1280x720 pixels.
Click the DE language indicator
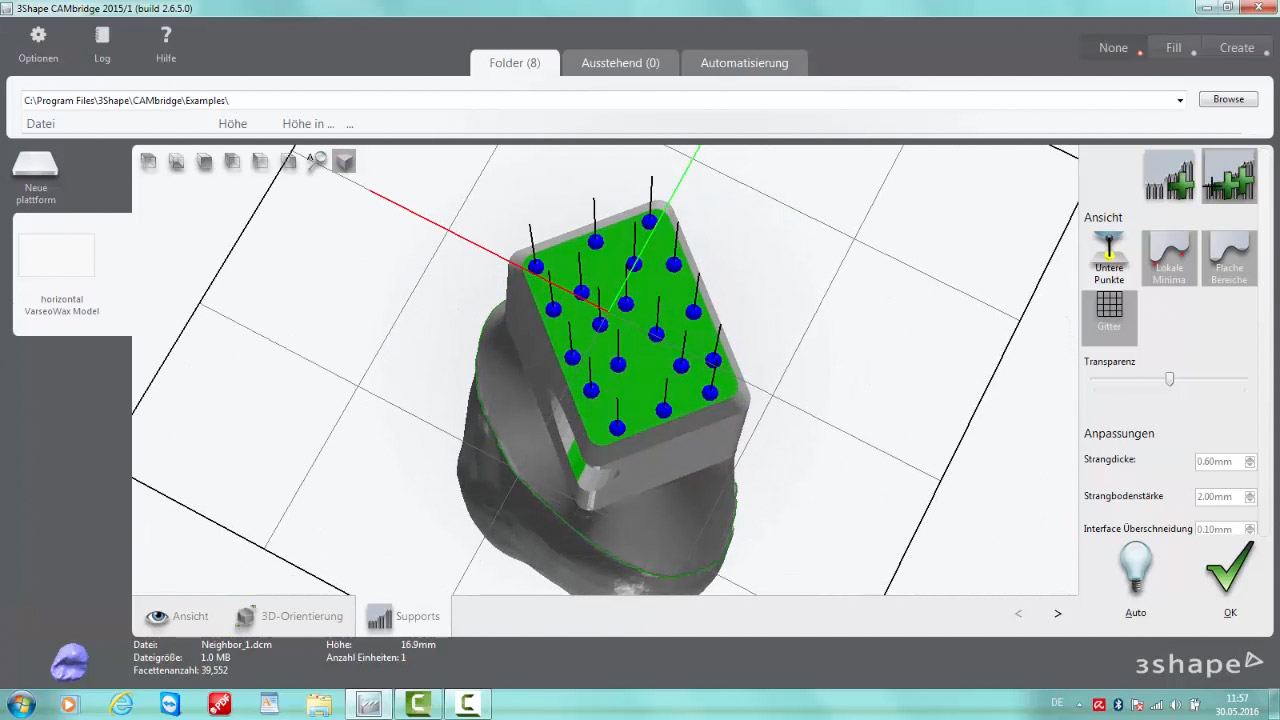coord(1058,703)
